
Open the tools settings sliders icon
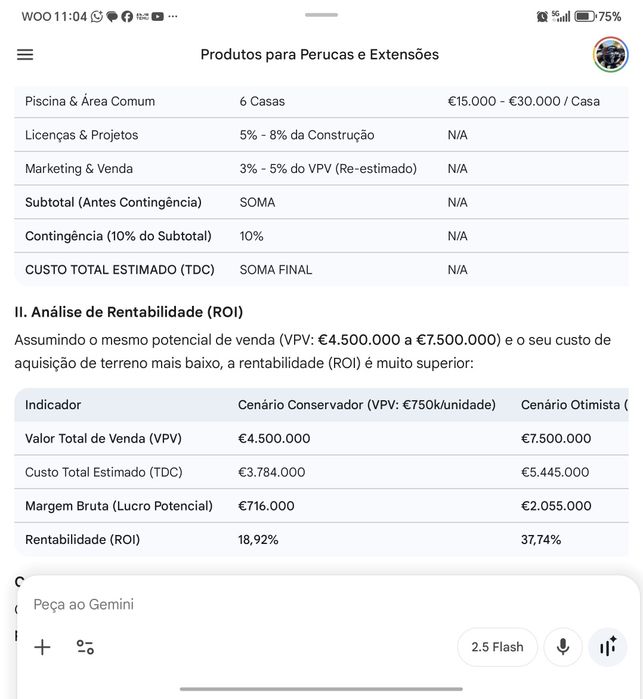click(x=86, y=647)
